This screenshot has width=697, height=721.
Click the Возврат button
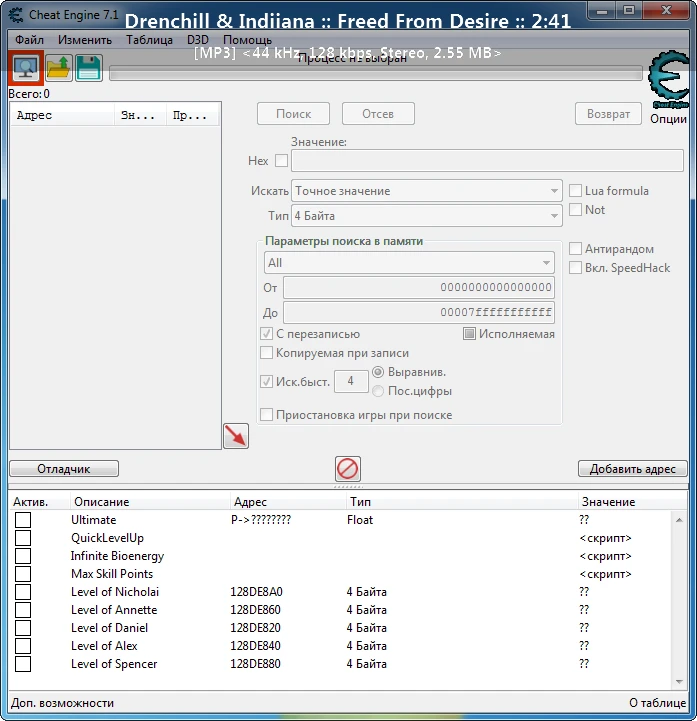[608, 114]
